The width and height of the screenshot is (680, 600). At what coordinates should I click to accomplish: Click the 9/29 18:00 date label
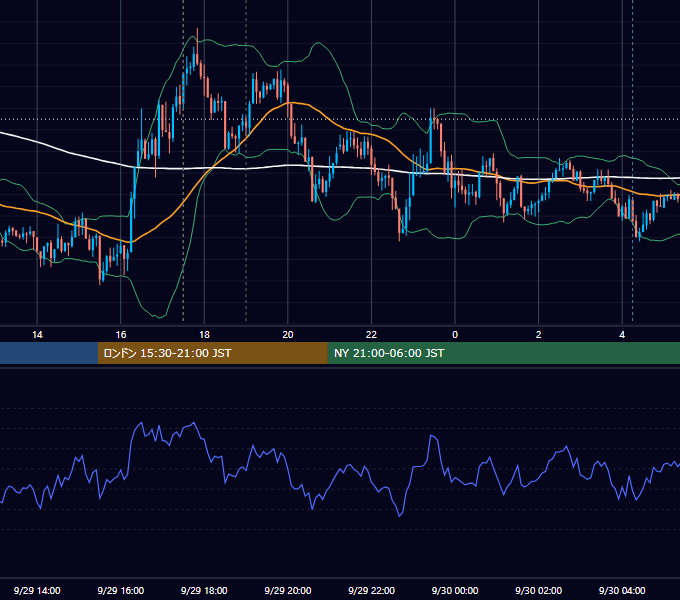point(204,590)
